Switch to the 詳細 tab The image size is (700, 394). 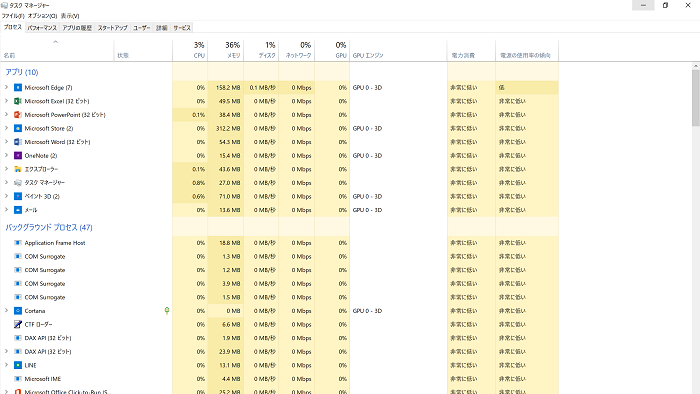pyautogui.click(x=162, y=28)
